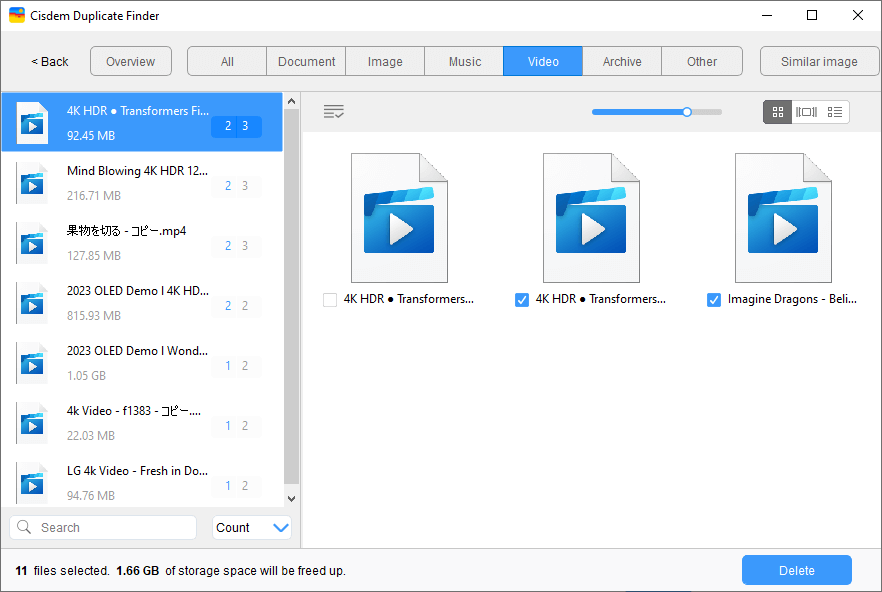
Task: Open the Similar image tab
Action: point(819,61)
